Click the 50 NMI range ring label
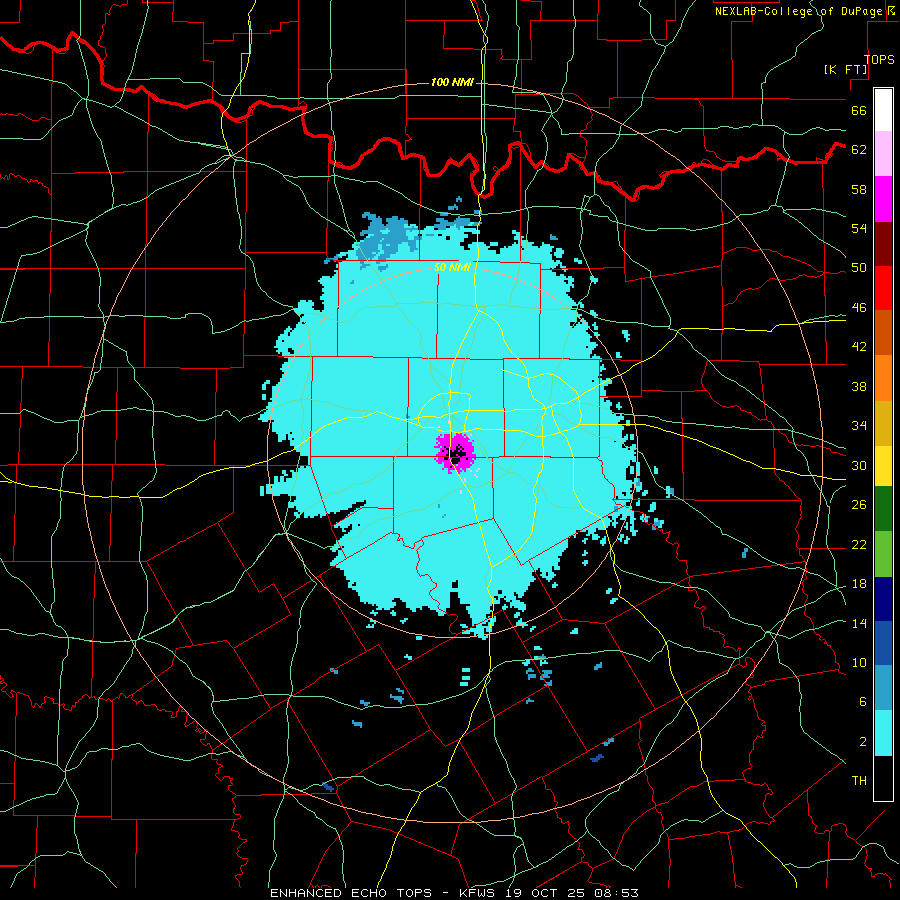Image resolution: width=900 pixels, height=900 pixels. point(452,267)
